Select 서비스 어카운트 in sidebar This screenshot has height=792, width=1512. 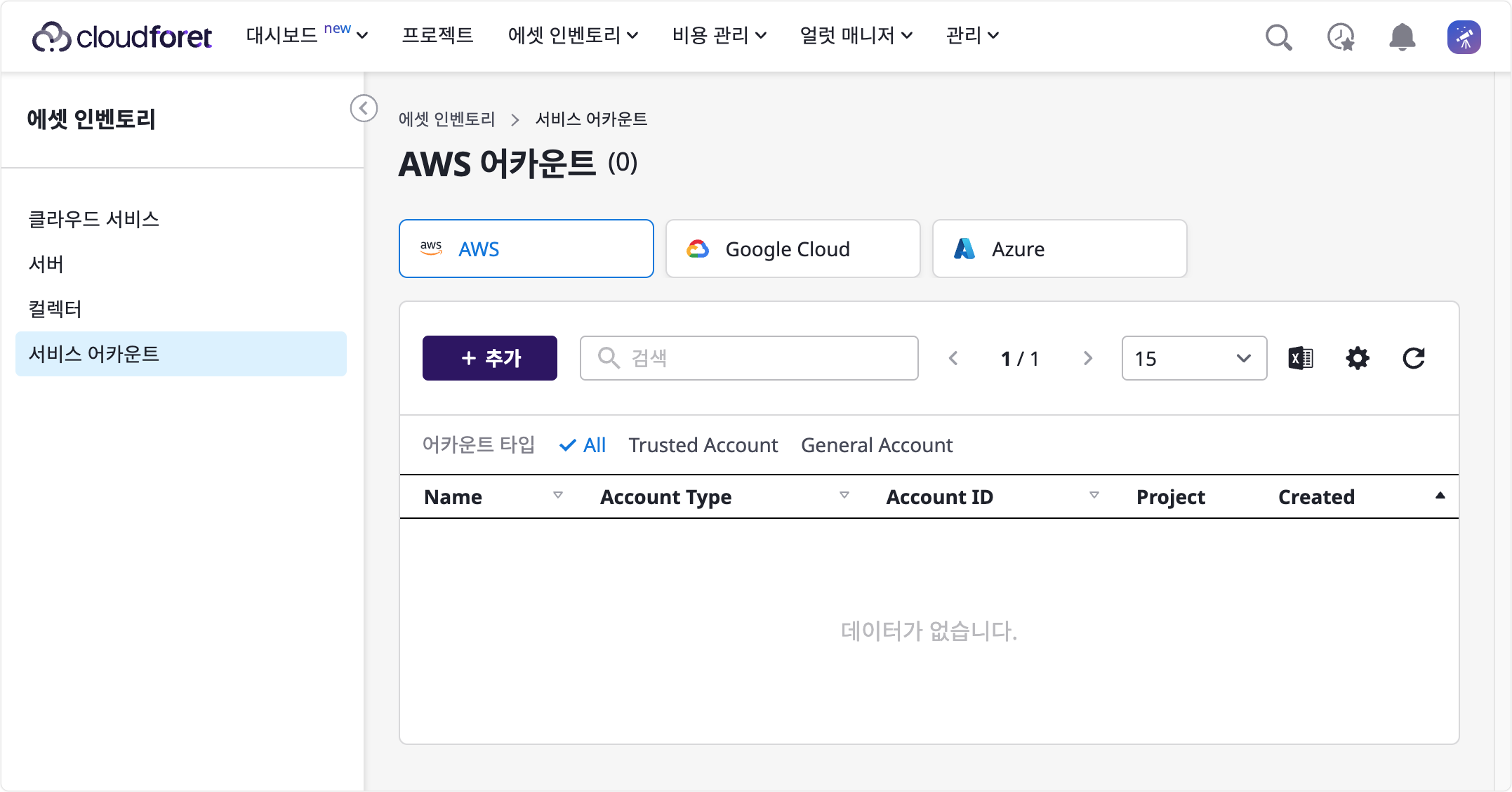[x=181, y=354]
